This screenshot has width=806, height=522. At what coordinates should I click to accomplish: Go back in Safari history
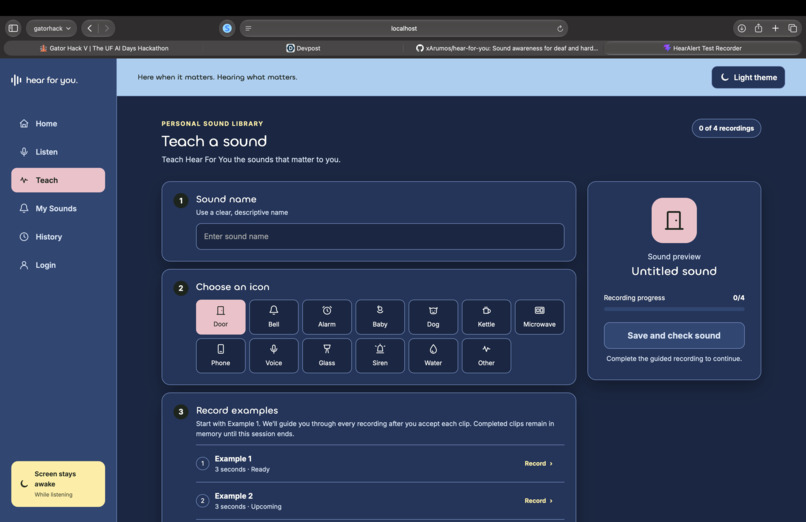(90, 28)
